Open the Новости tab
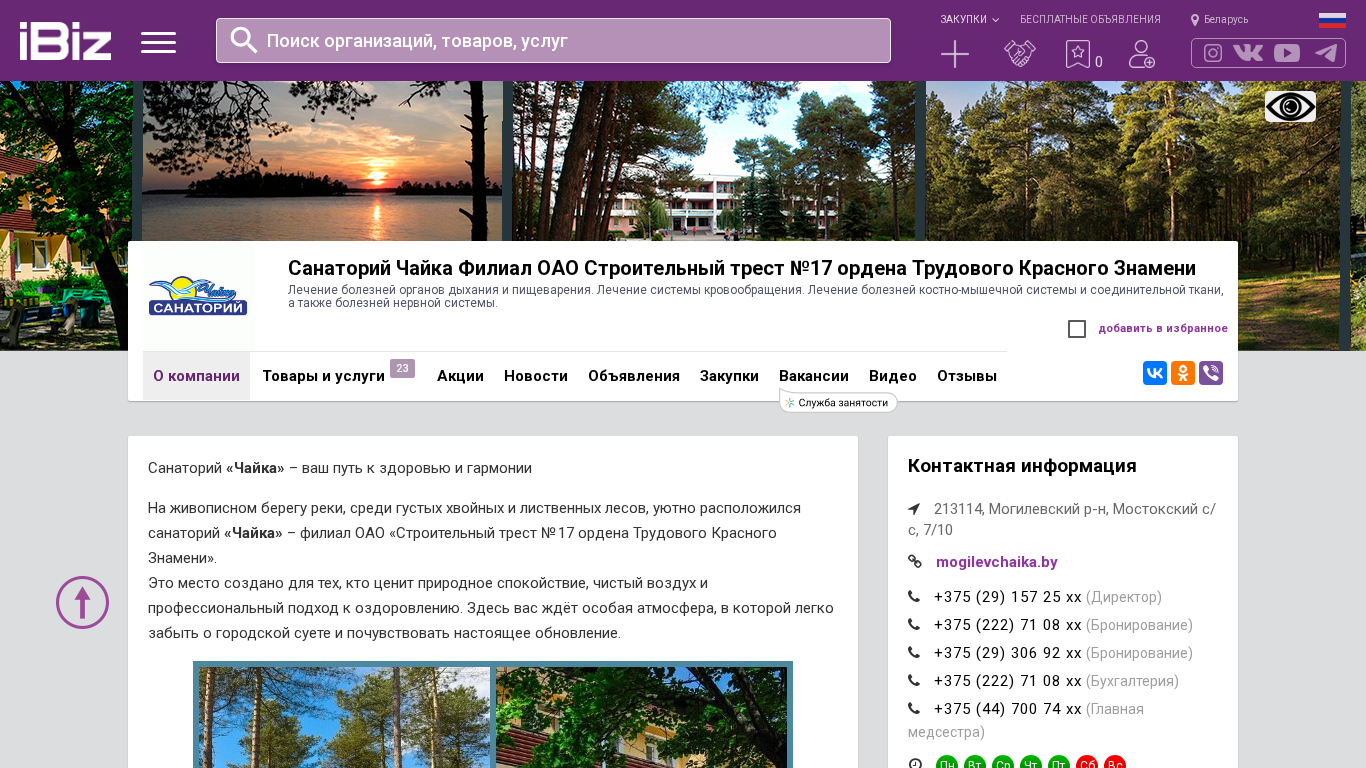 click(x=536, y=376)
